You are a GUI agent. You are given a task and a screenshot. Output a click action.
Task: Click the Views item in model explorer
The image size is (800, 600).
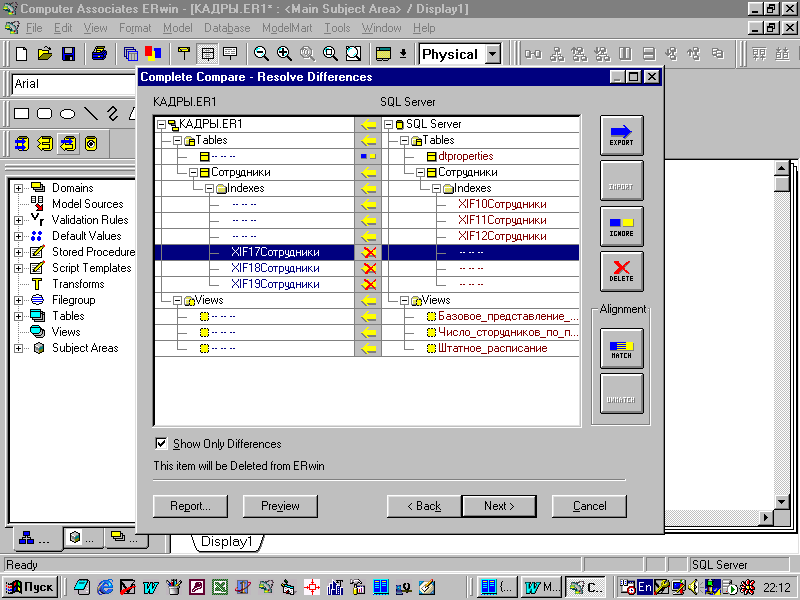(66, 332)
